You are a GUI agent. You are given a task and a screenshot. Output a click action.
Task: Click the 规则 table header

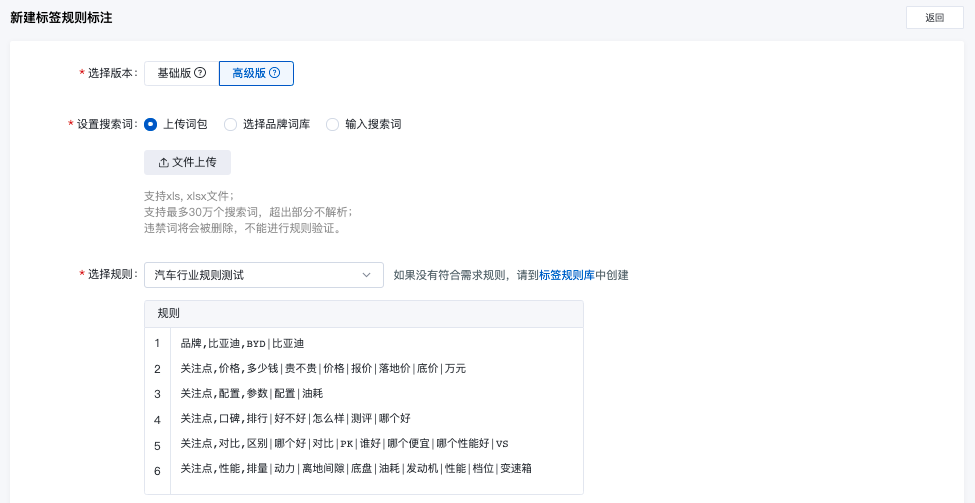[169, 314]
